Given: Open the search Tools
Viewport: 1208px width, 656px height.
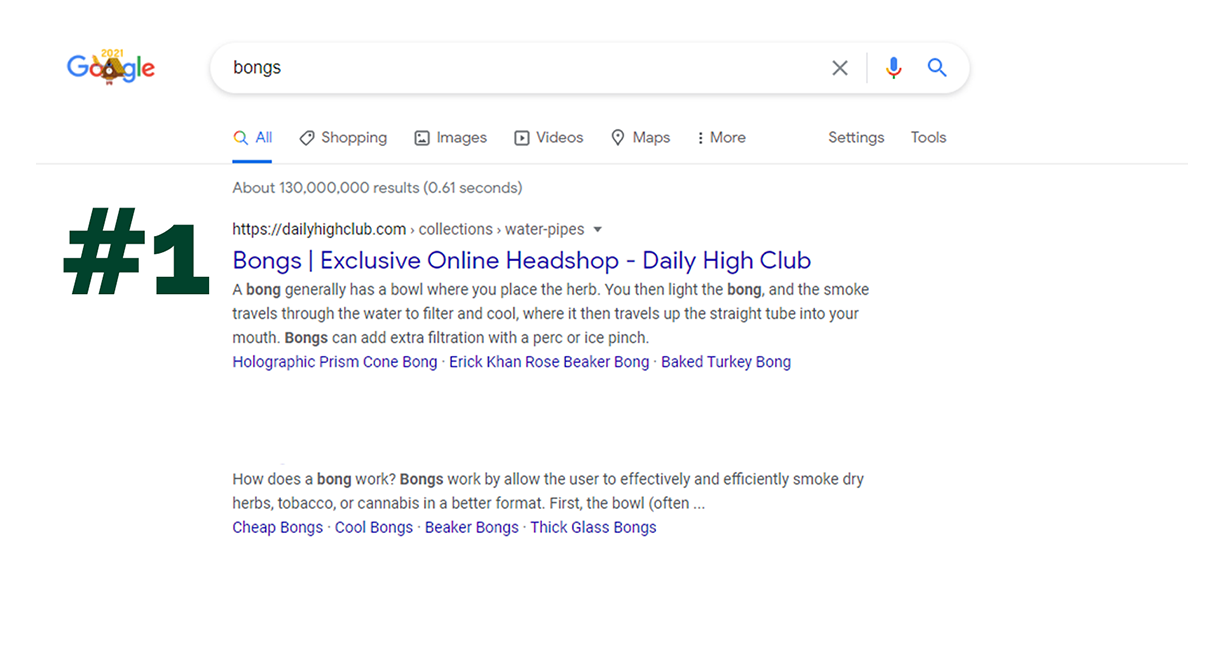Looking at the screenshot, I should (928, 138).
